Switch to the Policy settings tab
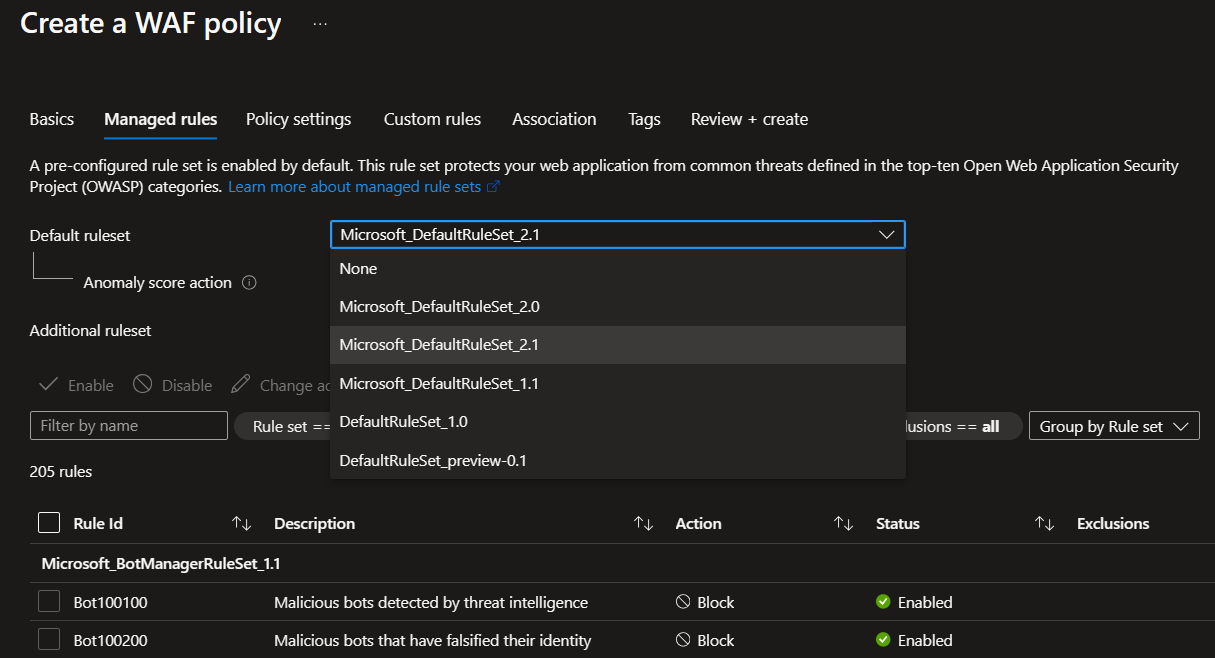1215x658 pixels. pos(298,119)
